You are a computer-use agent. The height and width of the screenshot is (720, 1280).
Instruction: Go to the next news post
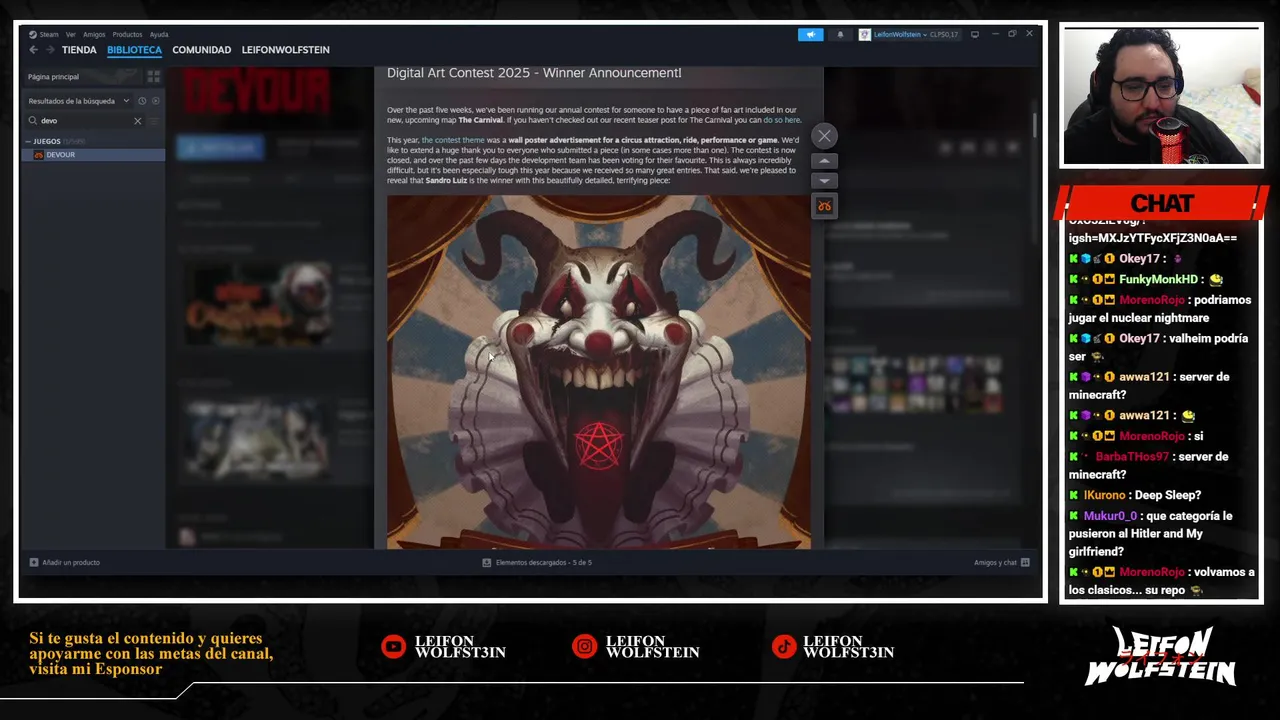(x=824, y=181)
